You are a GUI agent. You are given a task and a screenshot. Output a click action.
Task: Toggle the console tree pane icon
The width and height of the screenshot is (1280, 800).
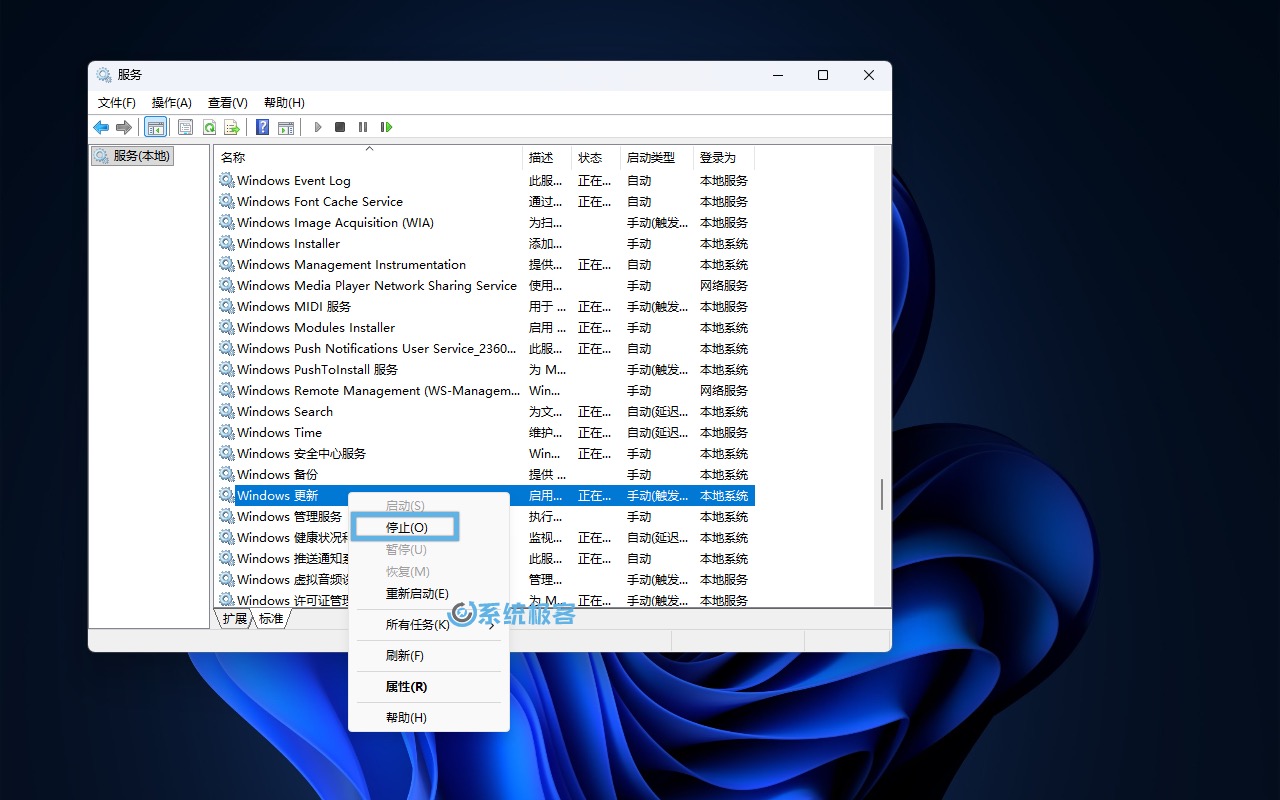(x=155, y=127)
